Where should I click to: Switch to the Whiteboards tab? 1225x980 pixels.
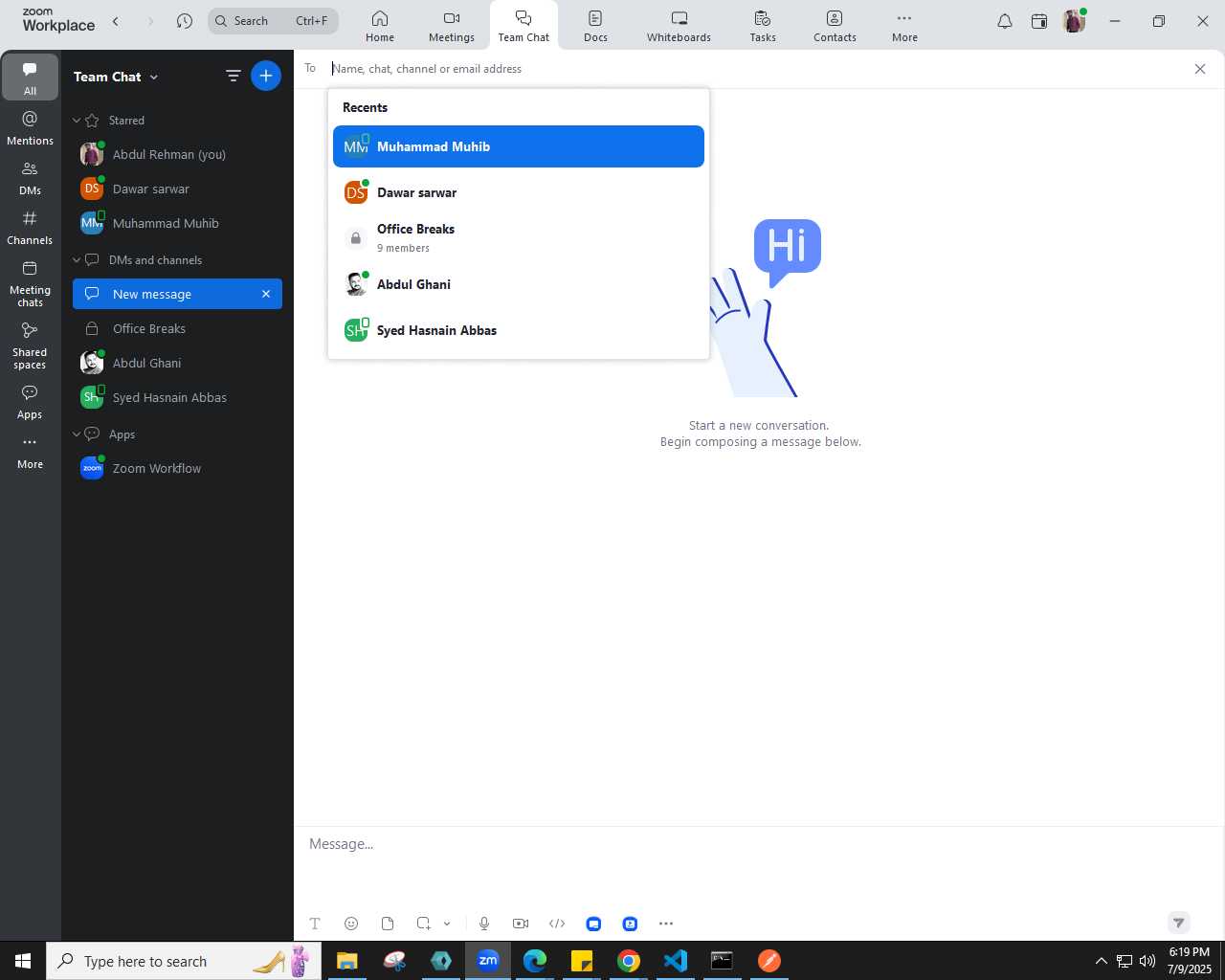click(x=679, y=26)
